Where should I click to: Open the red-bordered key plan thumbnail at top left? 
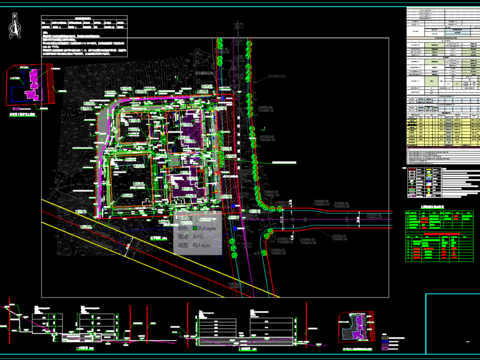pos(29,85)
